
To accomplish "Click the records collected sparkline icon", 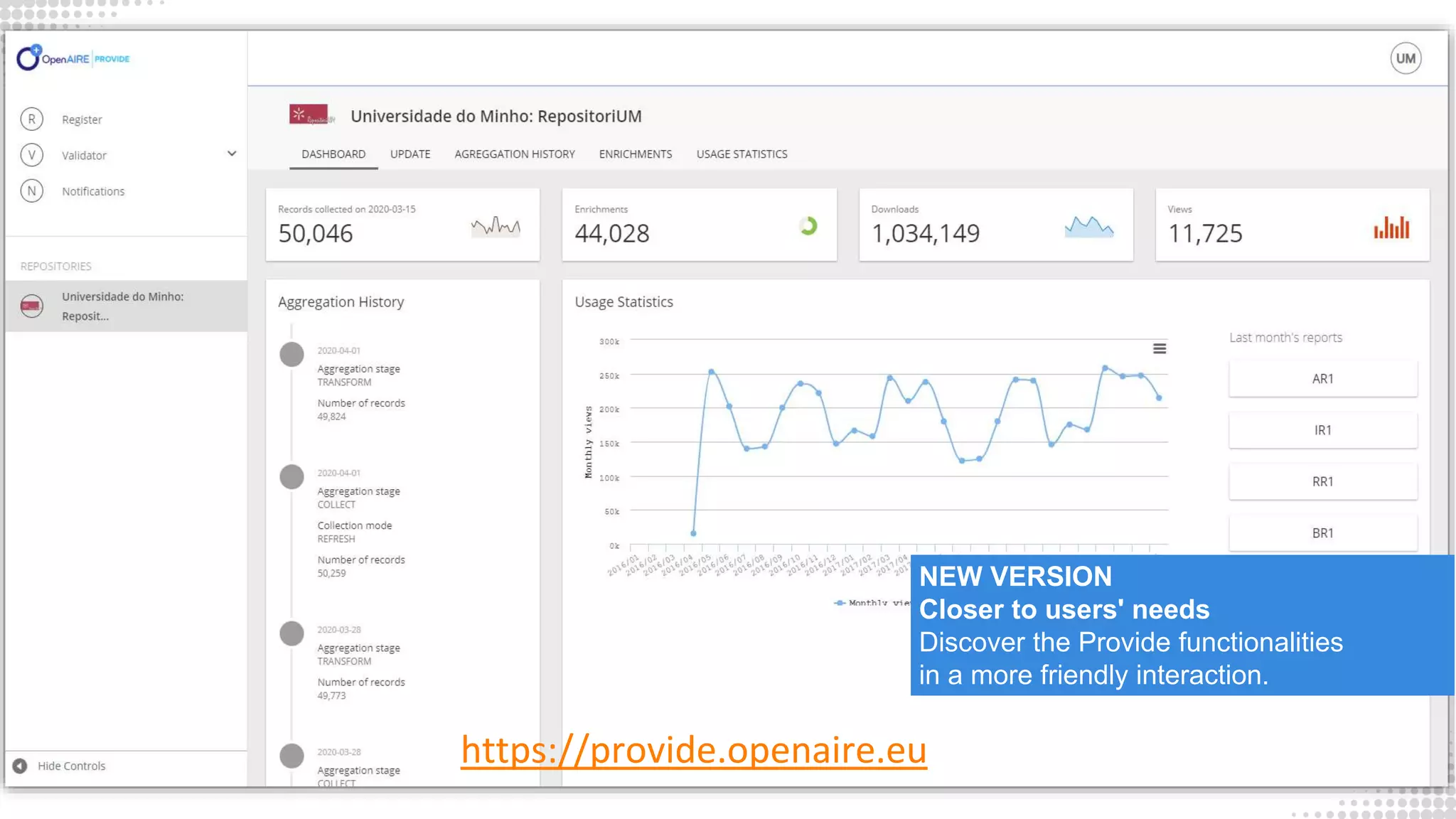I will (496, 227).
